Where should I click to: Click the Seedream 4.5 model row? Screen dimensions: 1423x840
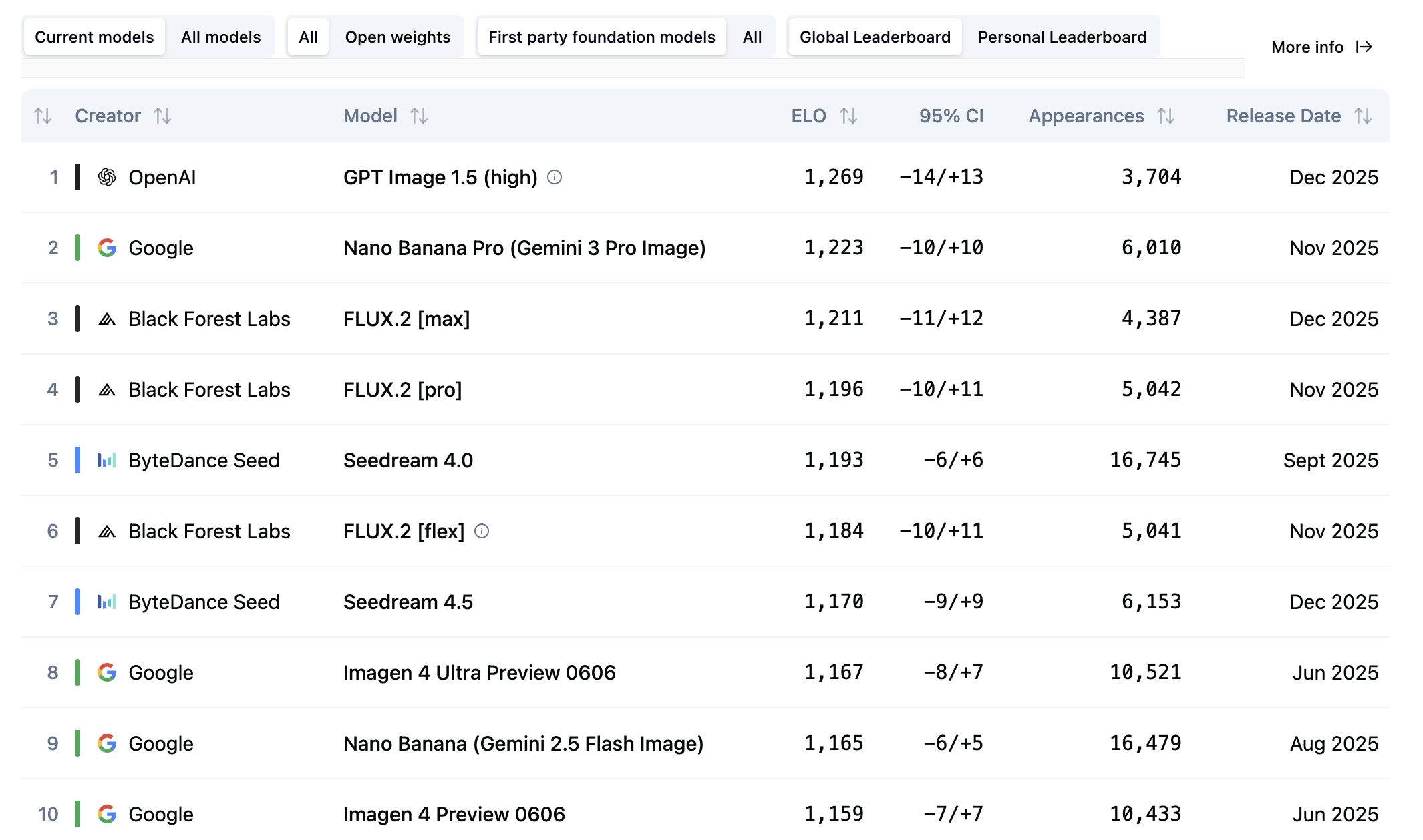(x=408, y=602)
